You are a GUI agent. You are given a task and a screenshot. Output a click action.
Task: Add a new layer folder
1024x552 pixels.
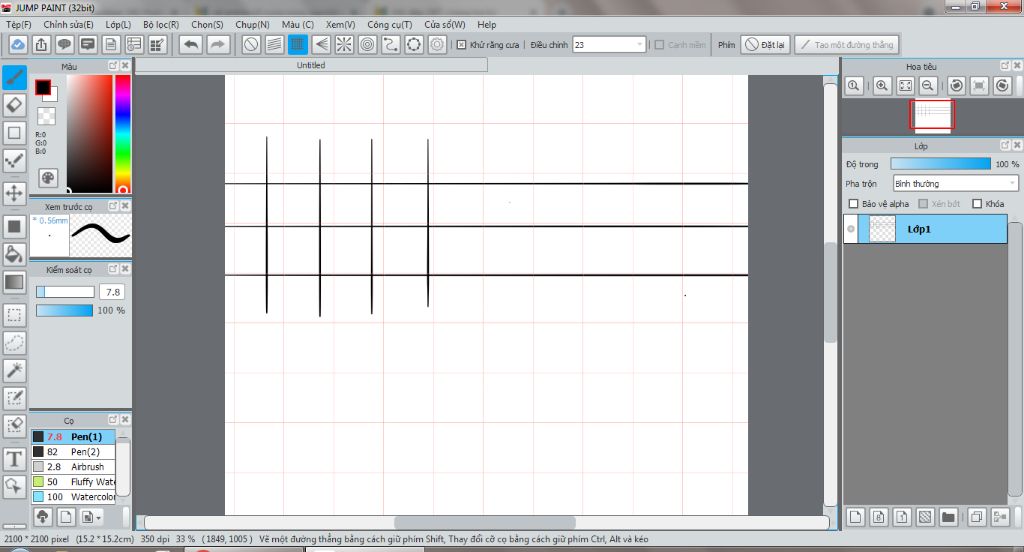tap(948, 517)
